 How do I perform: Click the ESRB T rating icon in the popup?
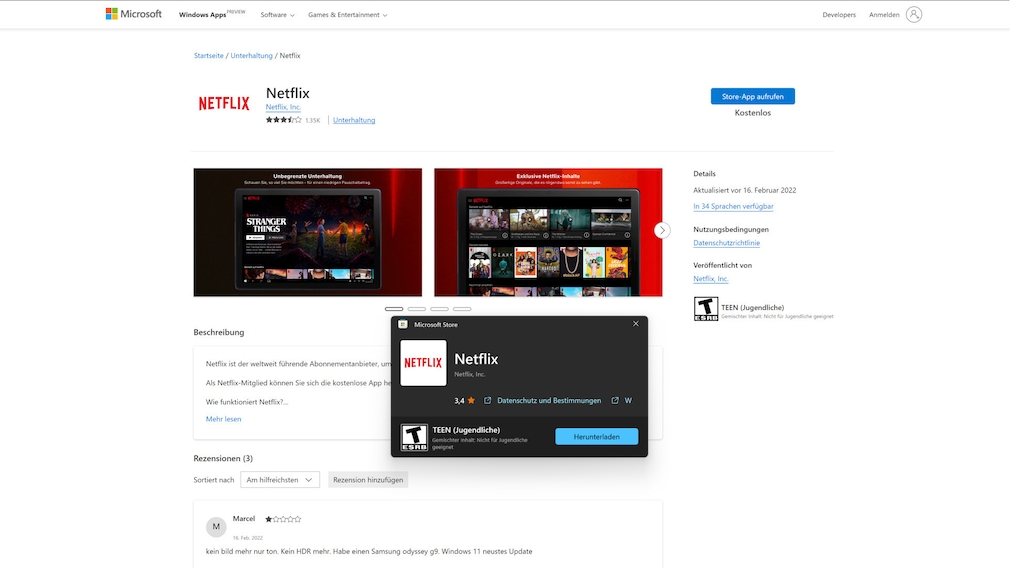tap(414, 437)
